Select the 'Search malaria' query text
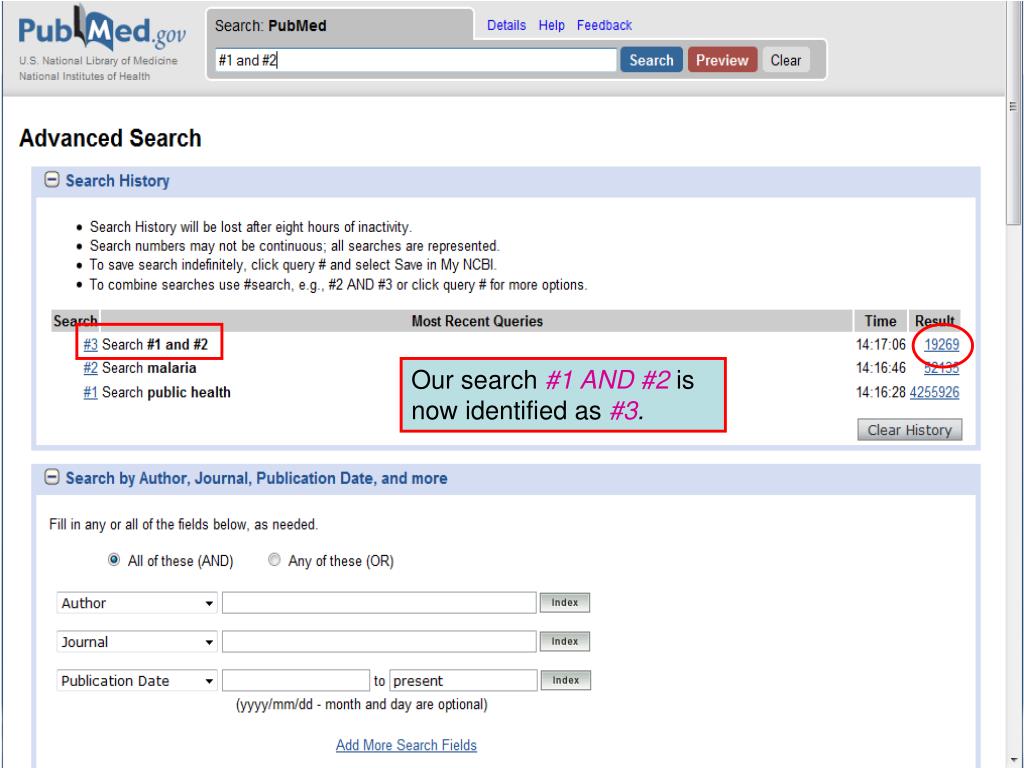The width and height of the screenshot is (1024, 768). (149, 368)
